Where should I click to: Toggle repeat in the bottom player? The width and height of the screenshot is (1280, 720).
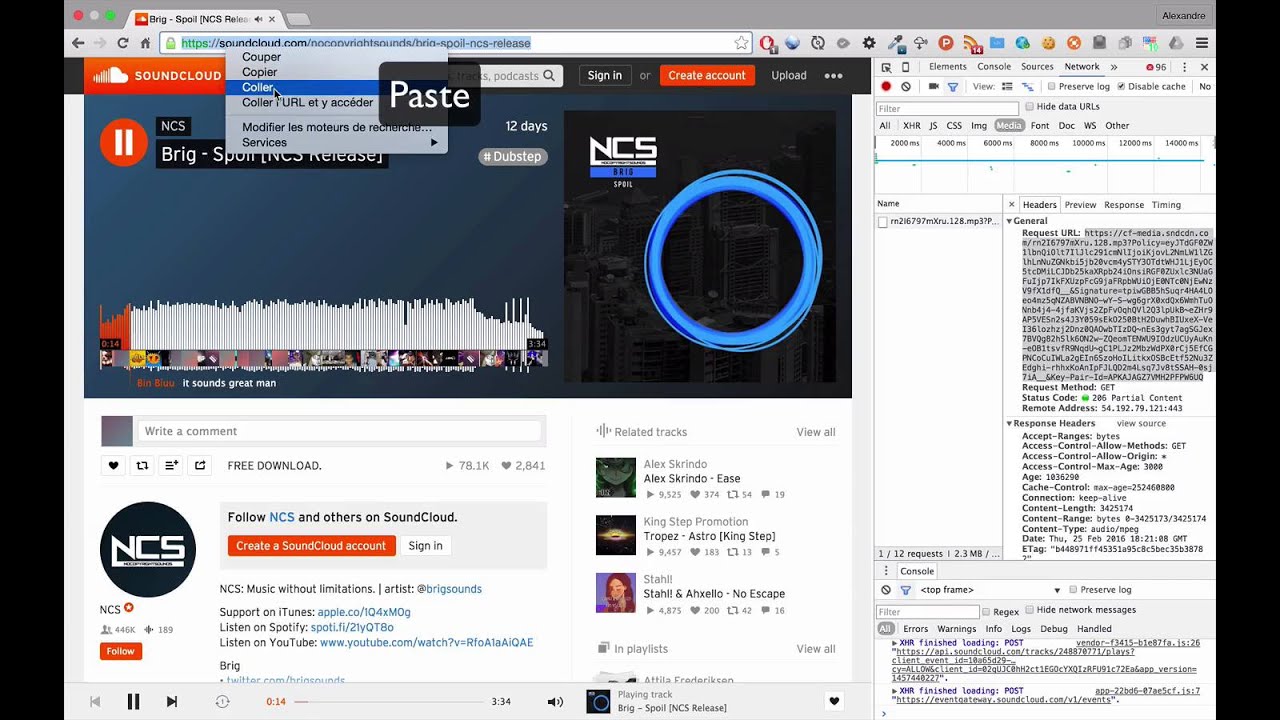(x=222, y=702)
